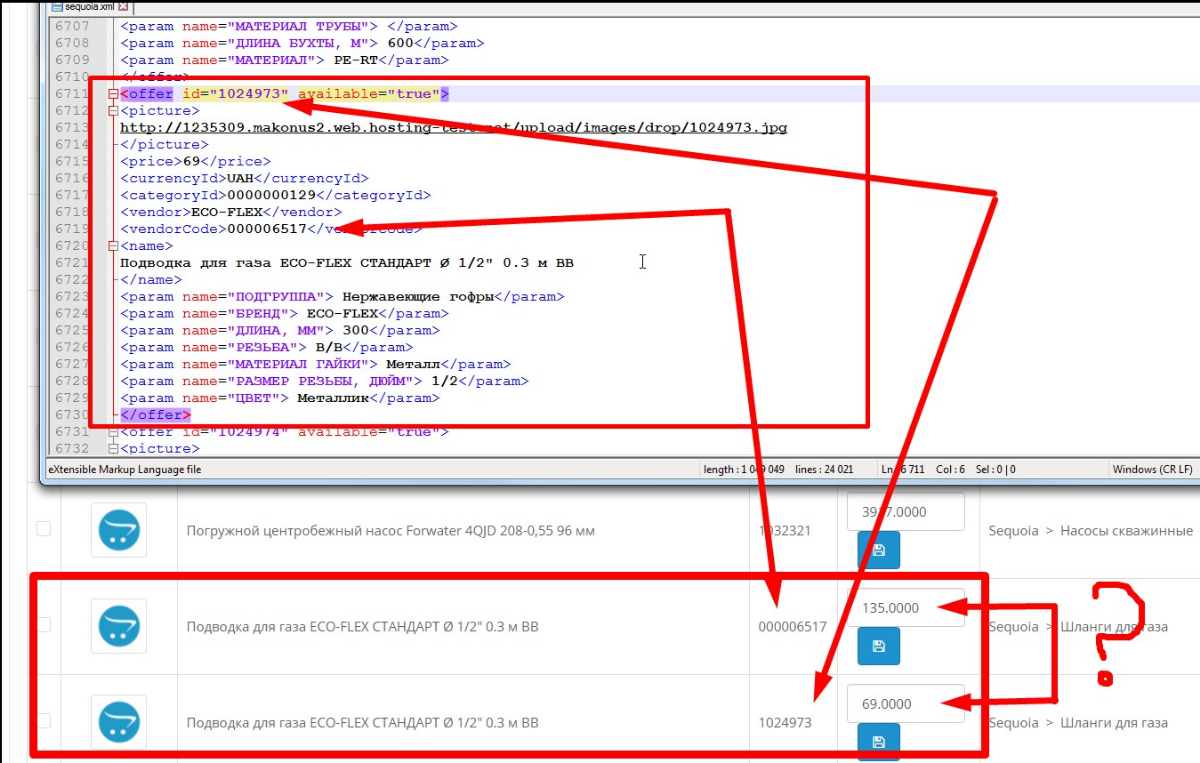Viewport: 1200px width, 763px height.
Task: Place cursor on categoryId 0000000129 line
Action: coord(275,195)
